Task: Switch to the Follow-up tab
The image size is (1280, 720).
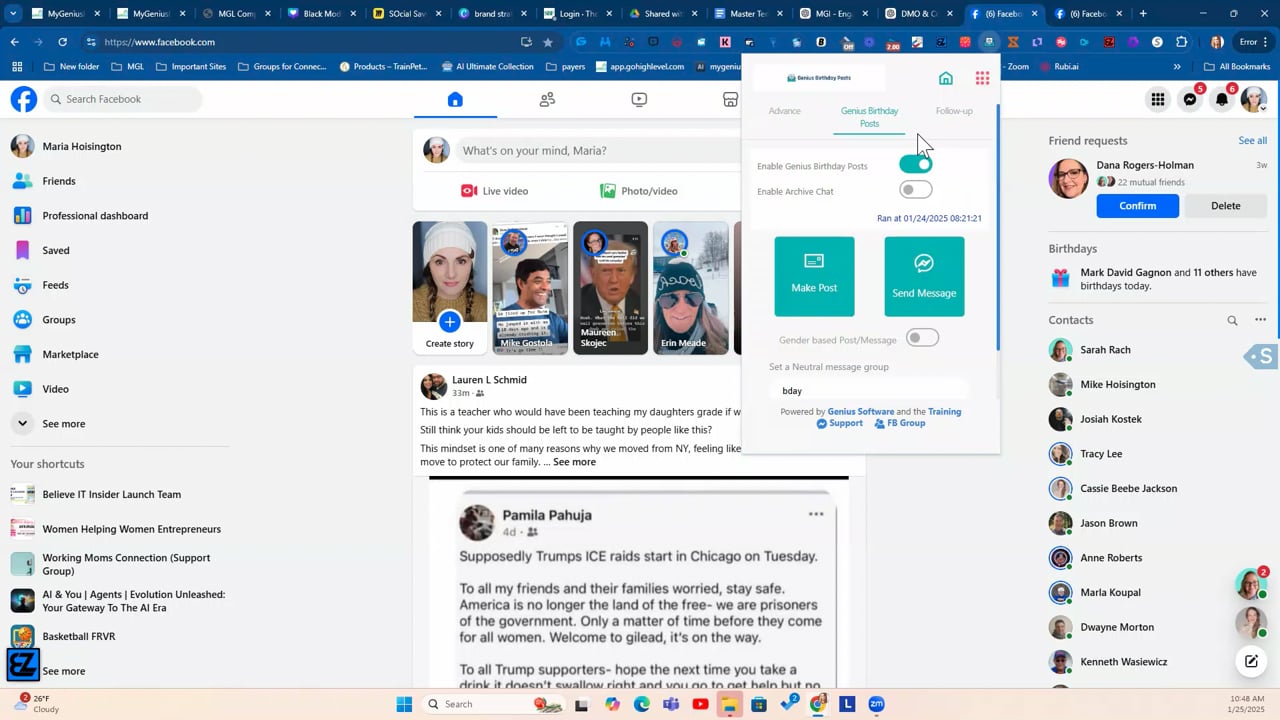Action: point(953,111)
